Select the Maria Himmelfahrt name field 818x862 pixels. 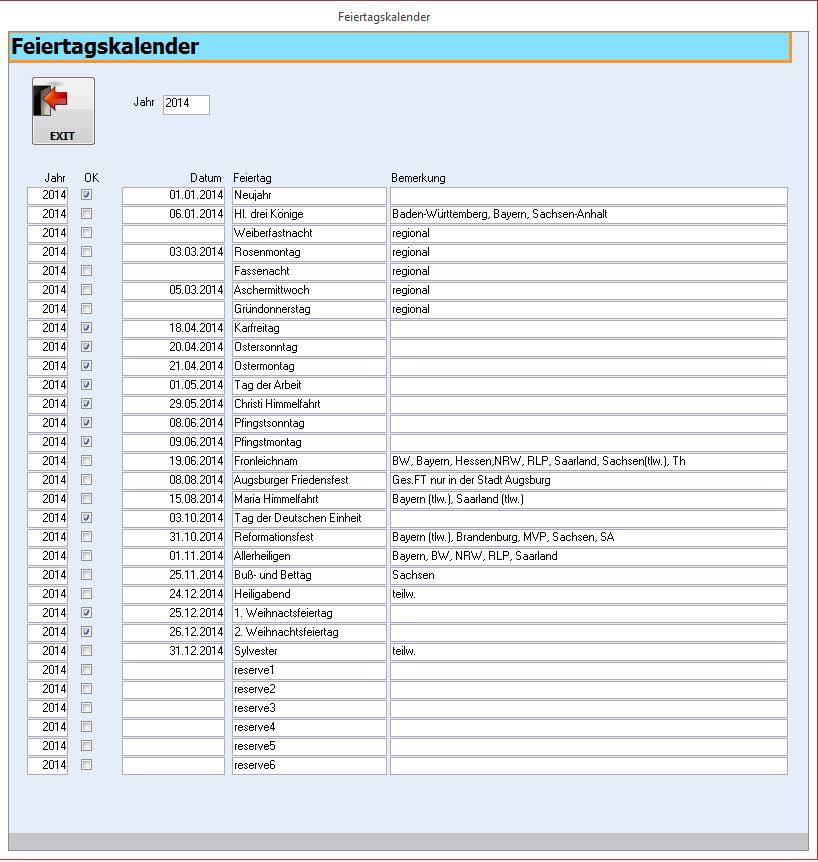(309, 500)
